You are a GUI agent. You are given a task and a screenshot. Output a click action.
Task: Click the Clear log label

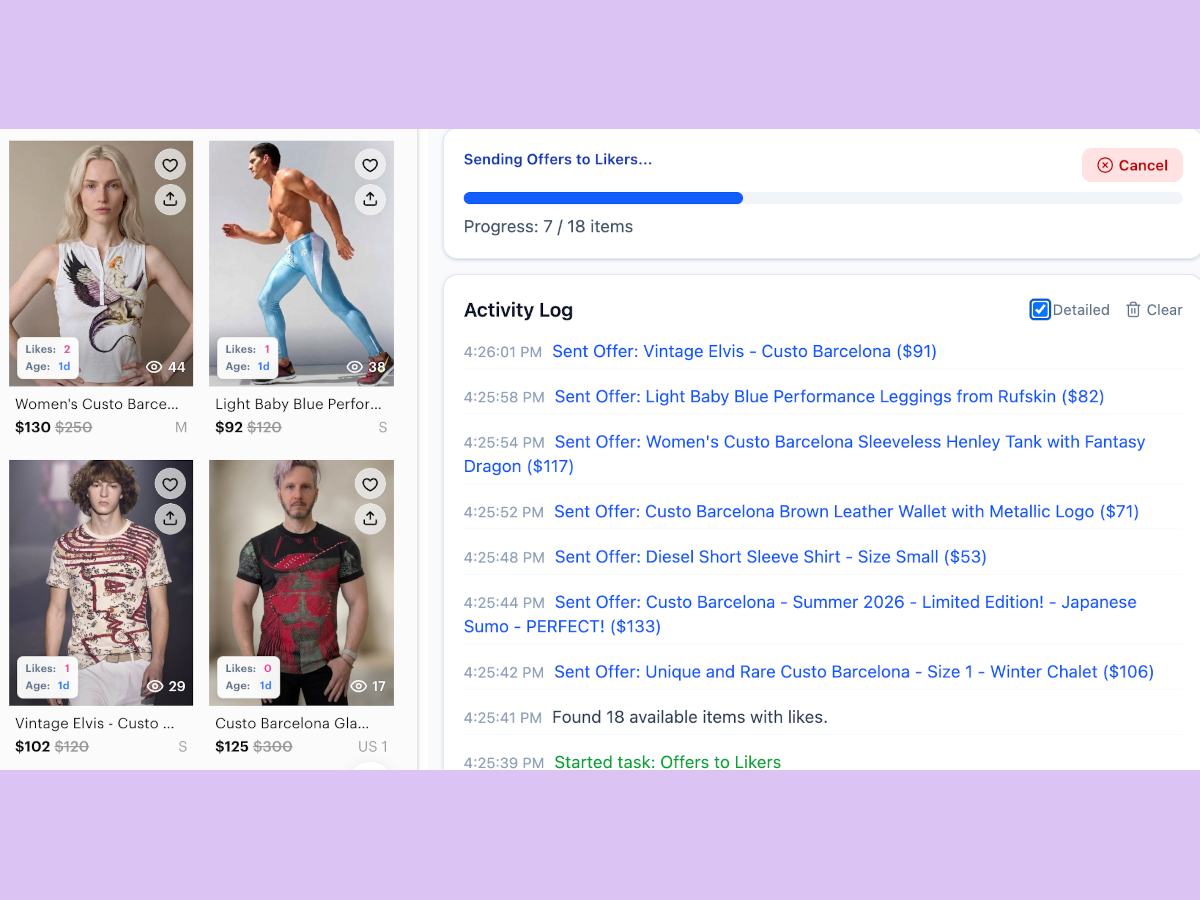[1164, 310]
